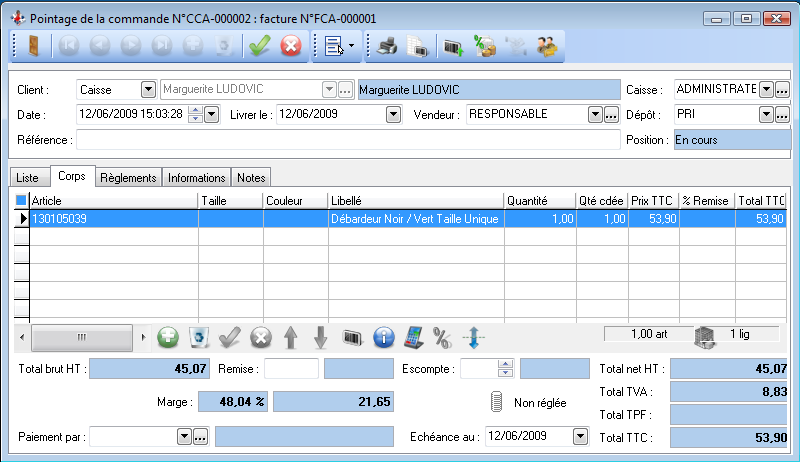Open the Client type Caisse dropdown
The height and width of the screenshot is (462, 800).
(x=149, y=89)
